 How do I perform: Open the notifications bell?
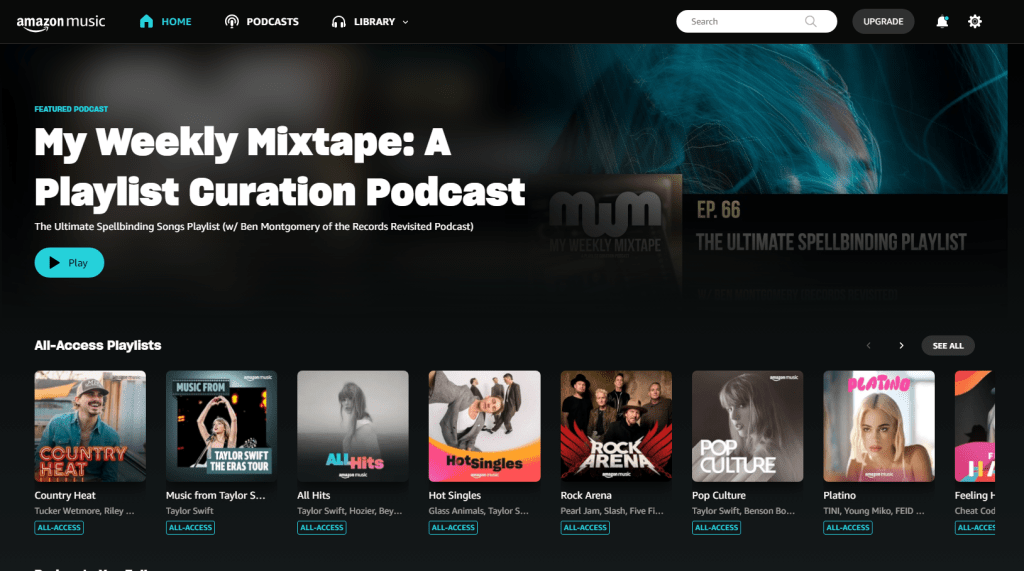(x=941, y=21)
